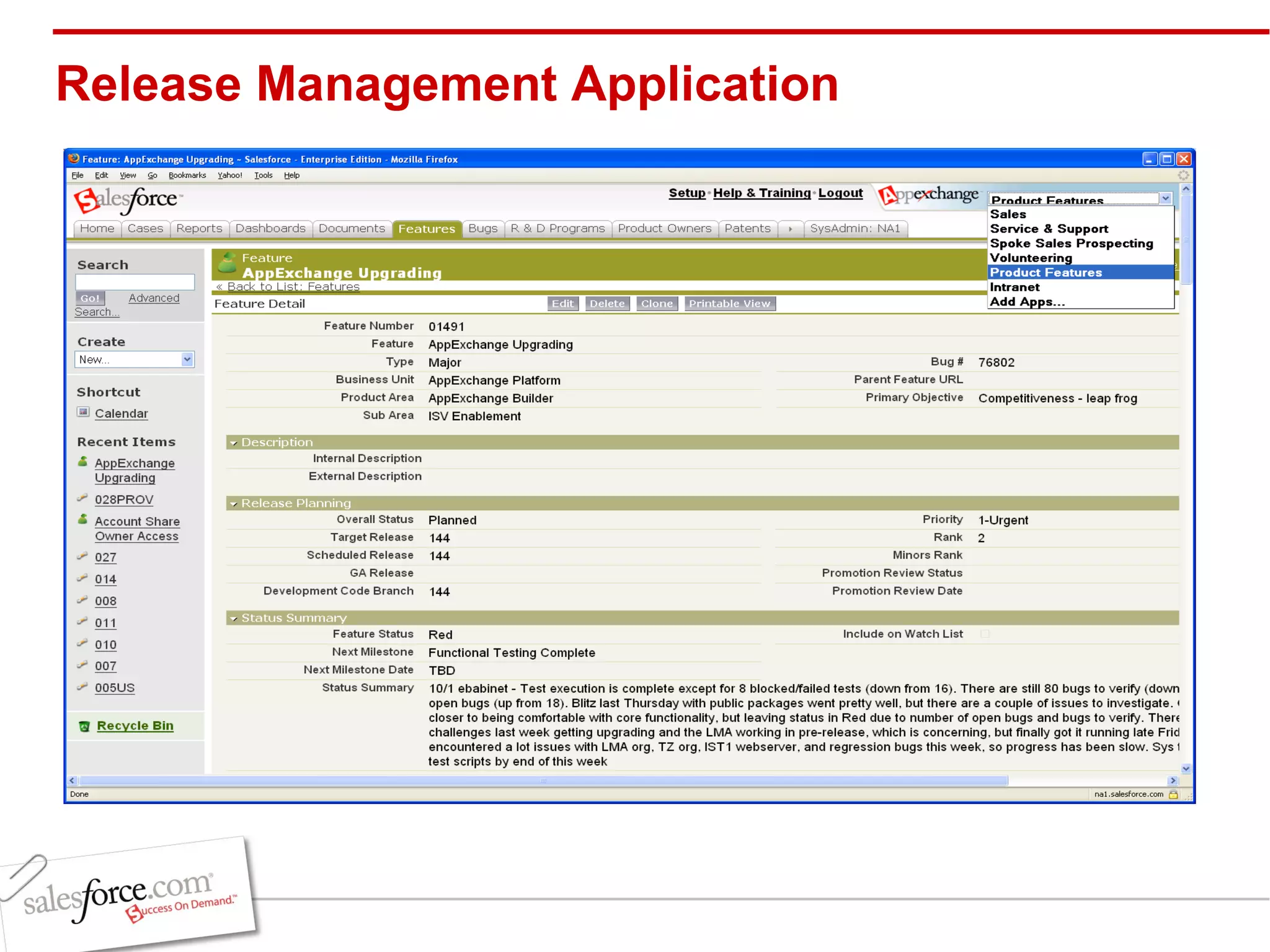Open the Advanced Search link
Image resolution: width=1270 pixels, height=952 pixels.
[x=154, y=298]
